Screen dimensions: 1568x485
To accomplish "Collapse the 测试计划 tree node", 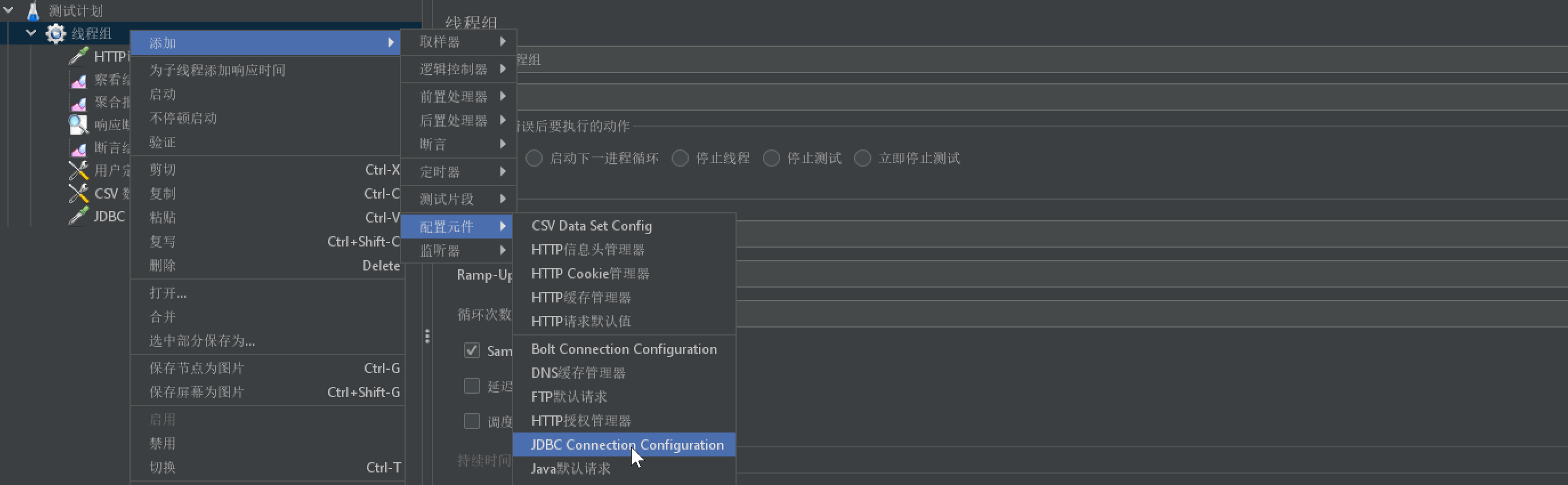I will coord(9,10).
